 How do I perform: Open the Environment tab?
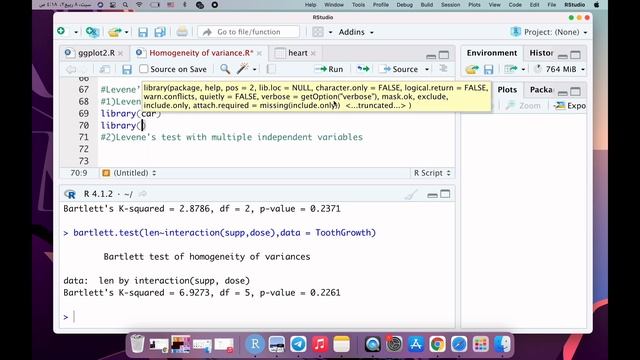pyautogui.click(x=492, y=53)
